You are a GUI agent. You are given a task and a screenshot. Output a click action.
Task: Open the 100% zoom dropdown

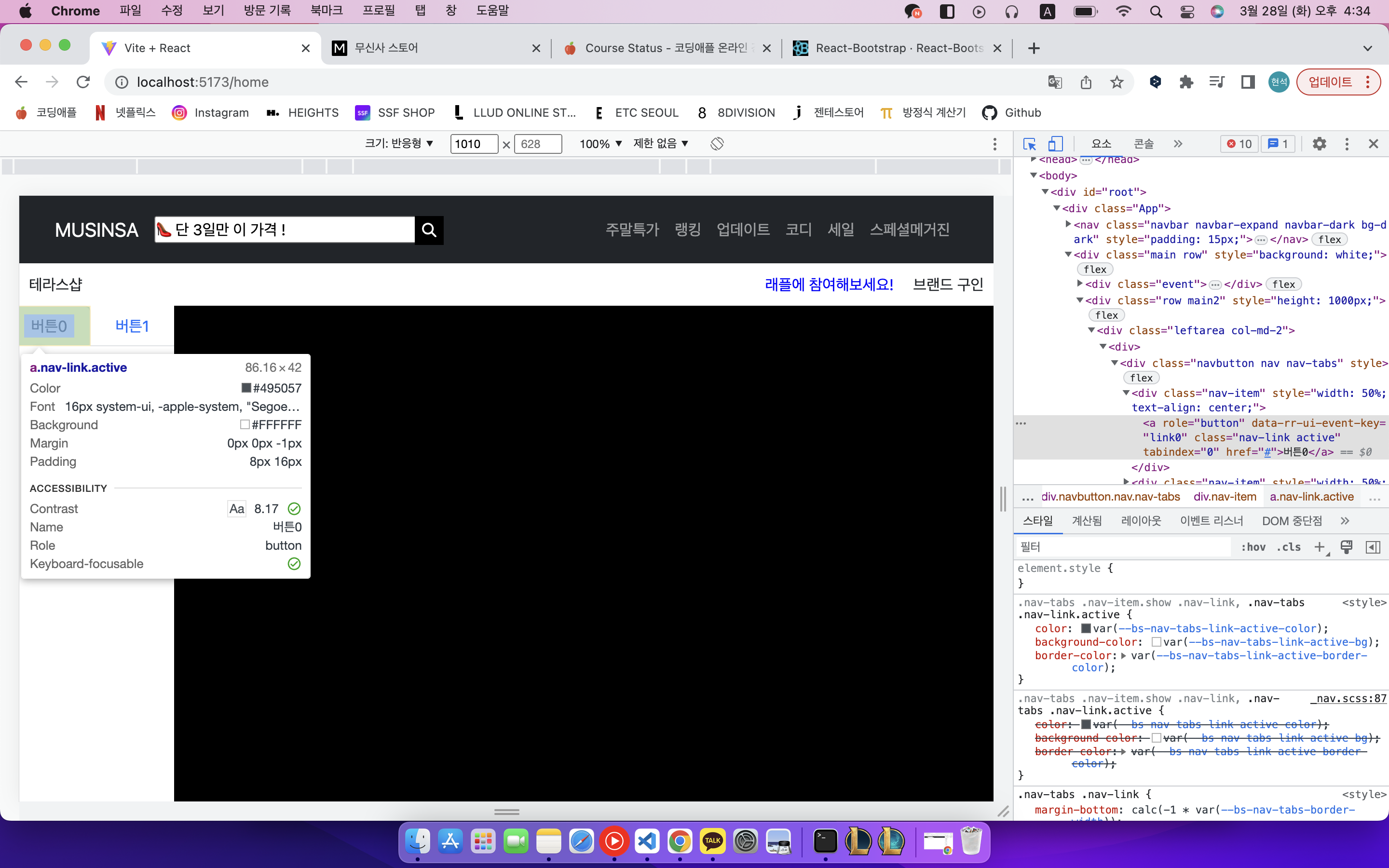[x=600, y=144]
